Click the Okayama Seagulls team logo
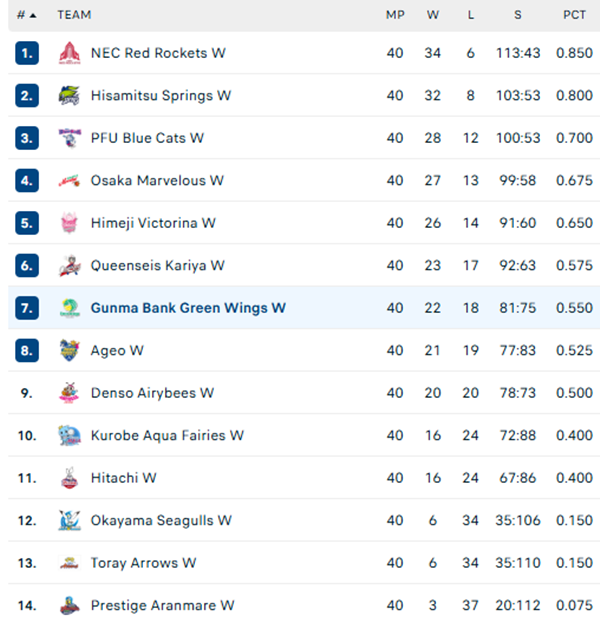Screen dimensions: 600x622 [69, 521]
